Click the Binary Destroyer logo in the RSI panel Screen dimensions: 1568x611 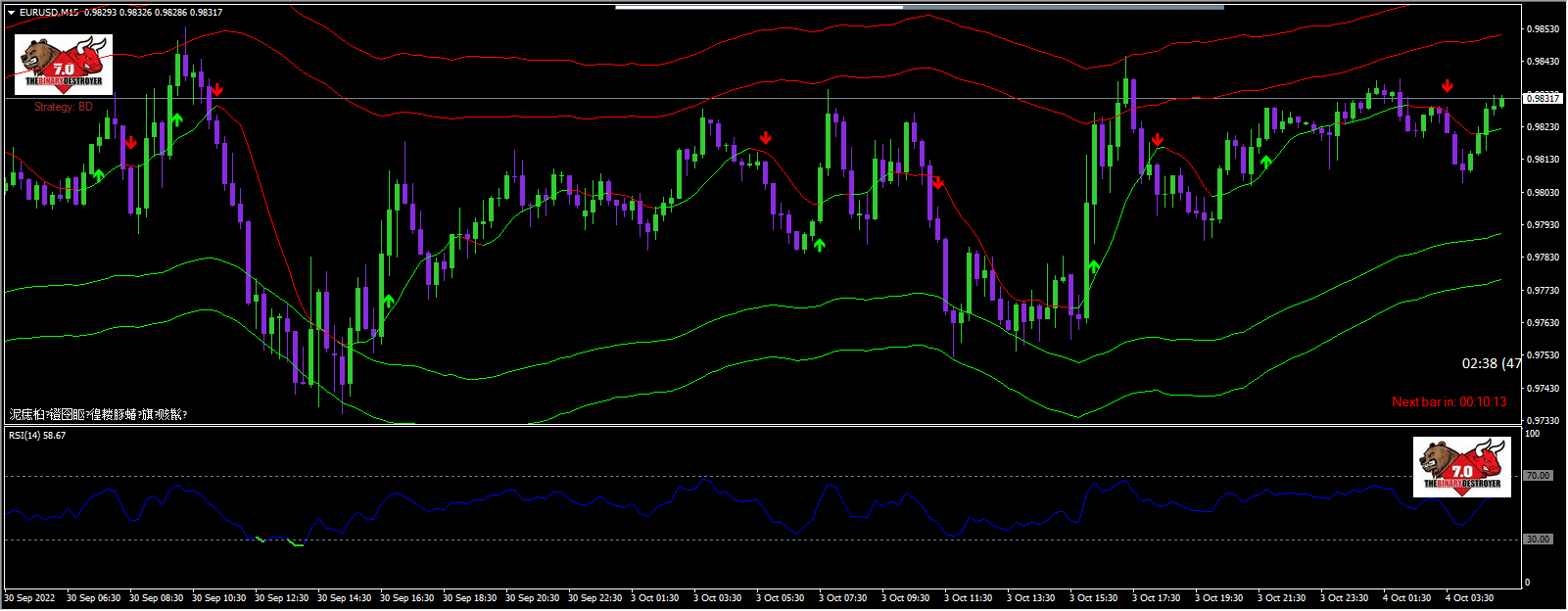click(x=1462, y=467)
